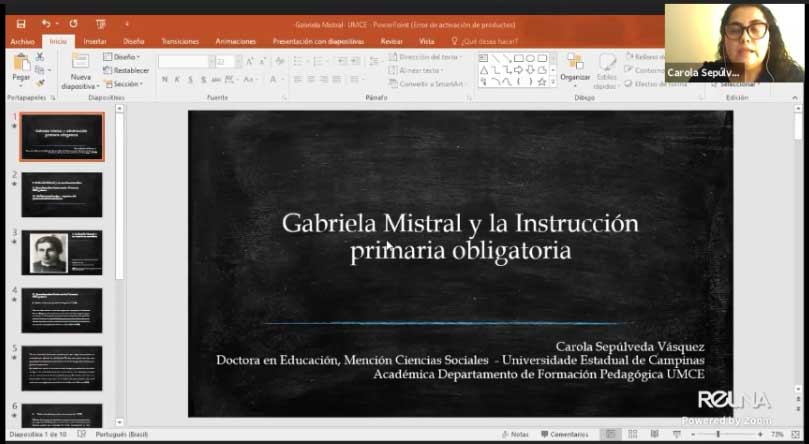This screenshot has height=444, width=809.
Task: Toggle bold (N) formatting
Action: [164, 80]
